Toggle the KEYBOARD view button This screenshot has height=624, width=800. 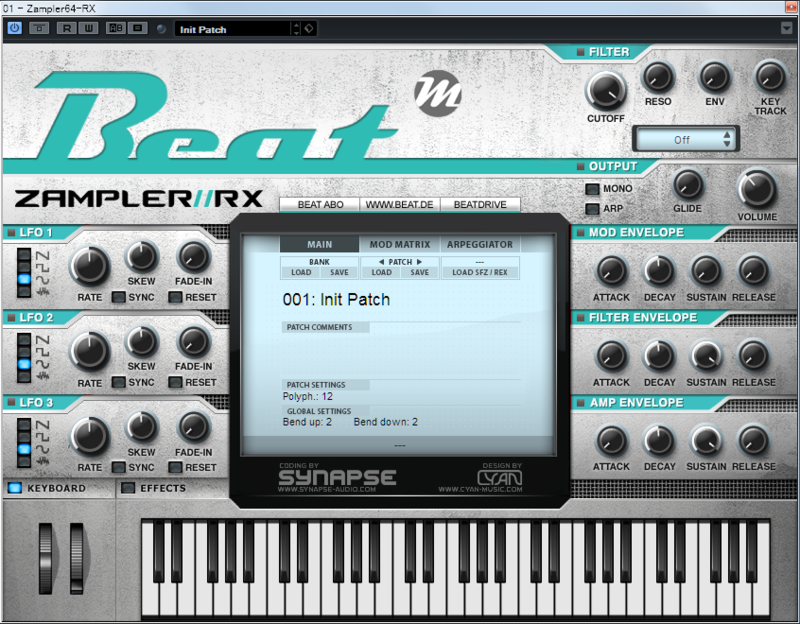pyautogui.click(x=15, y=488)
